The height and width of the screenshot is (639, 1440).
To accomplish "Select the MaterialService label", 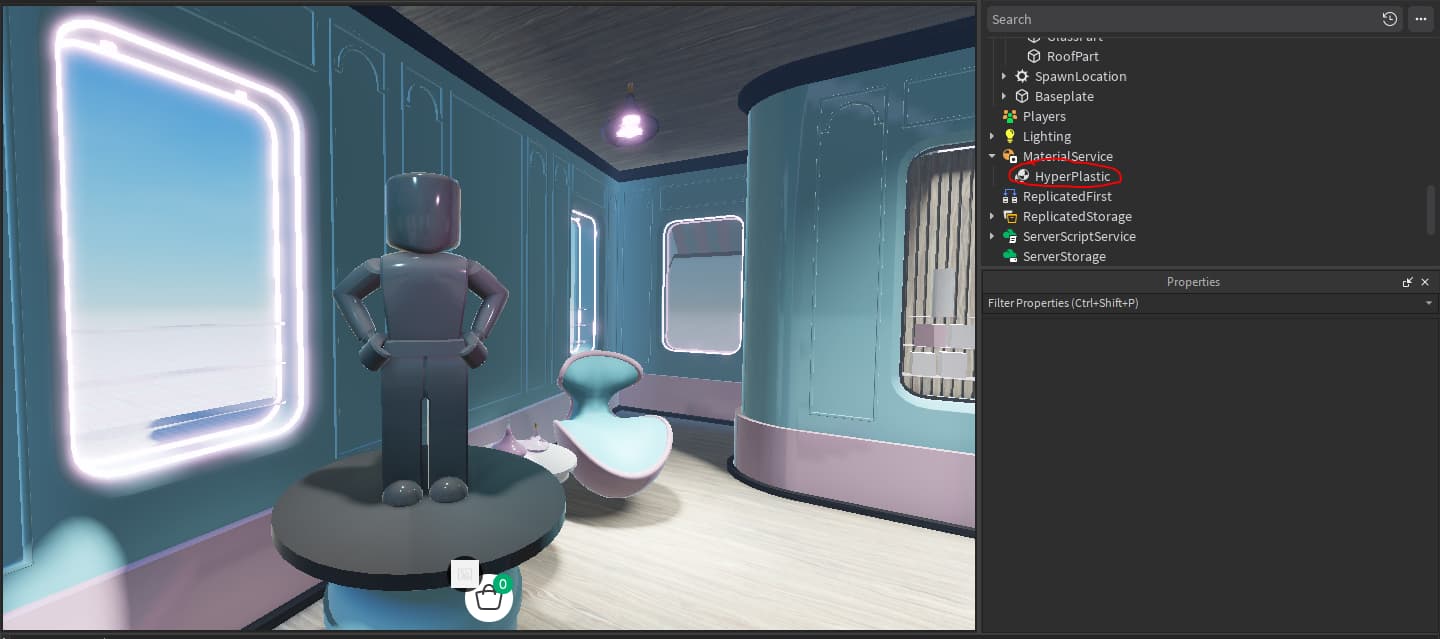I will (x=1068, y=156).
